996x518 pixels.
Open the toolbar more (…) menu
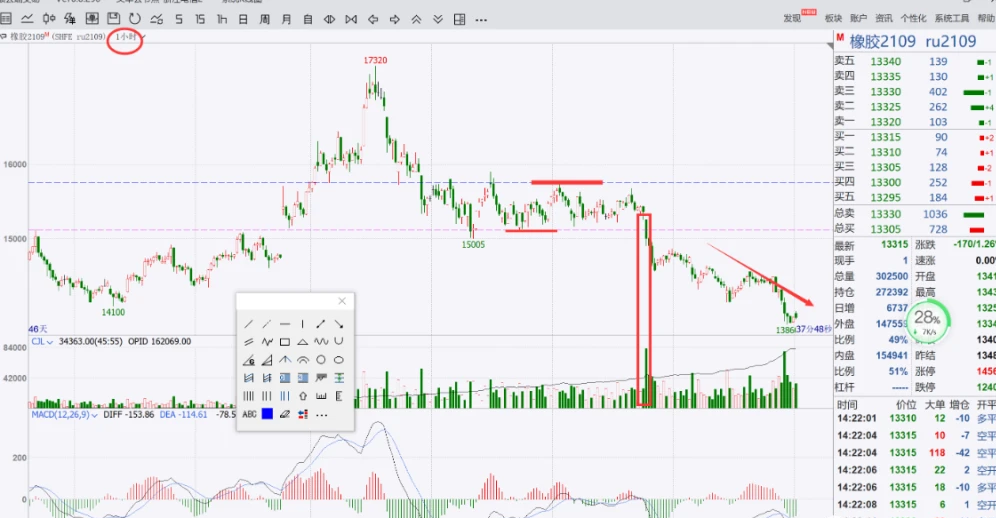(x=481, y=20)
